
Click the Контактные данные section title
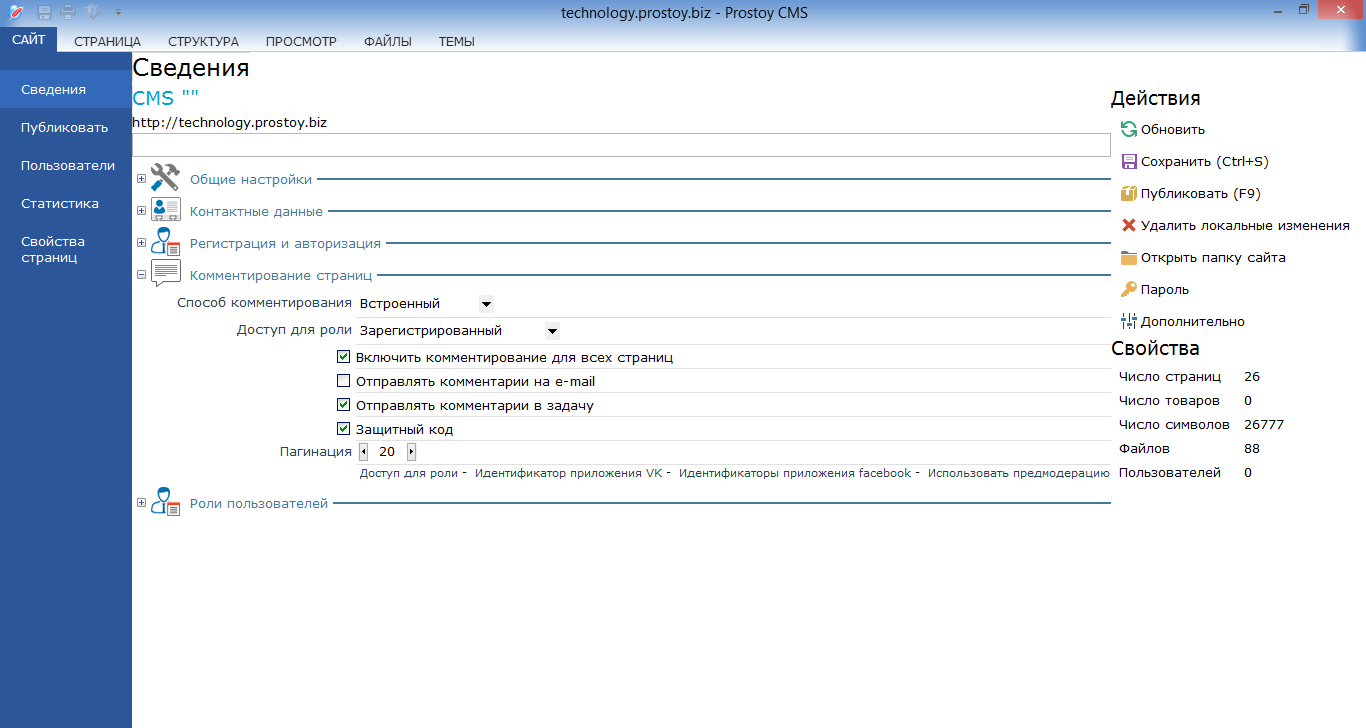pyautogui.click(x=256, y=211)
